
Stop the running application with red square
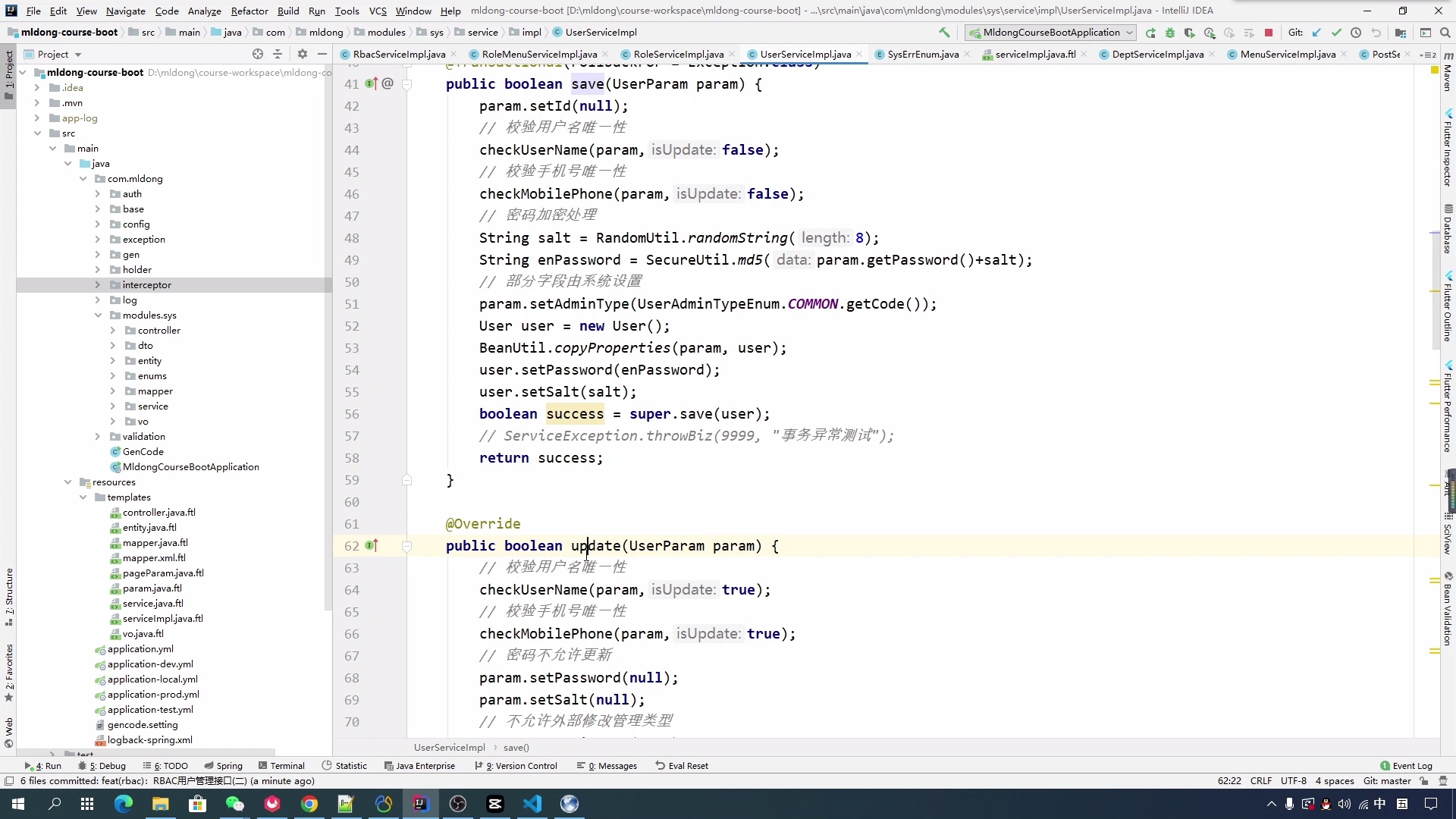1269,33
